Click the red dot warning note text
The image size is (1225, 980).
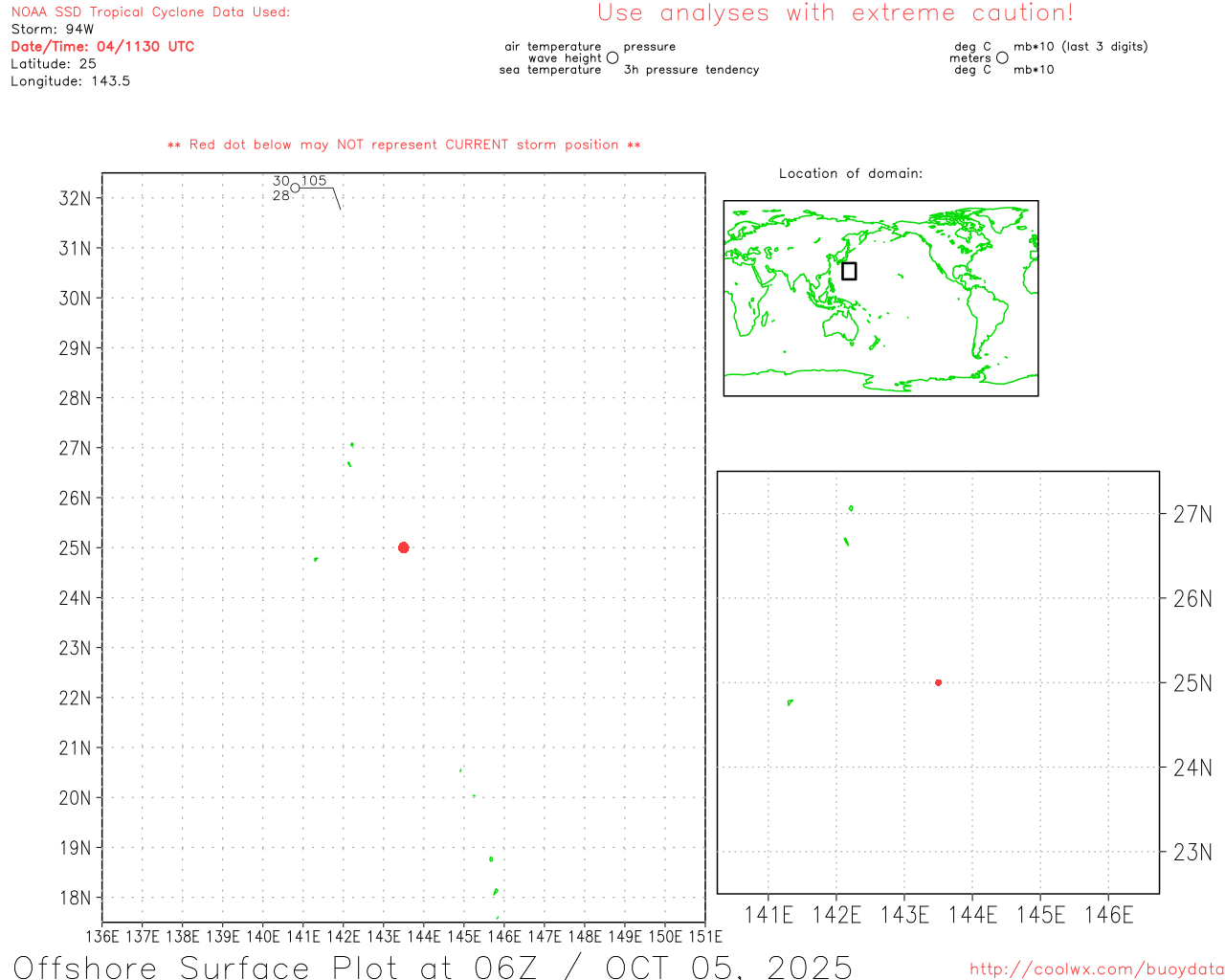tap(404, 145)
